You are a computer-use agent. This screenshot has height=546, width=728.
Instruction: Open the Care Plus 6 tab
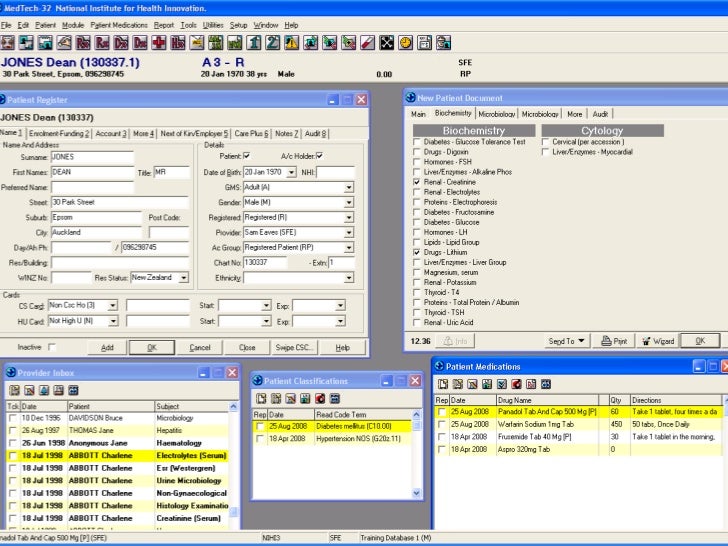[251, 134]
